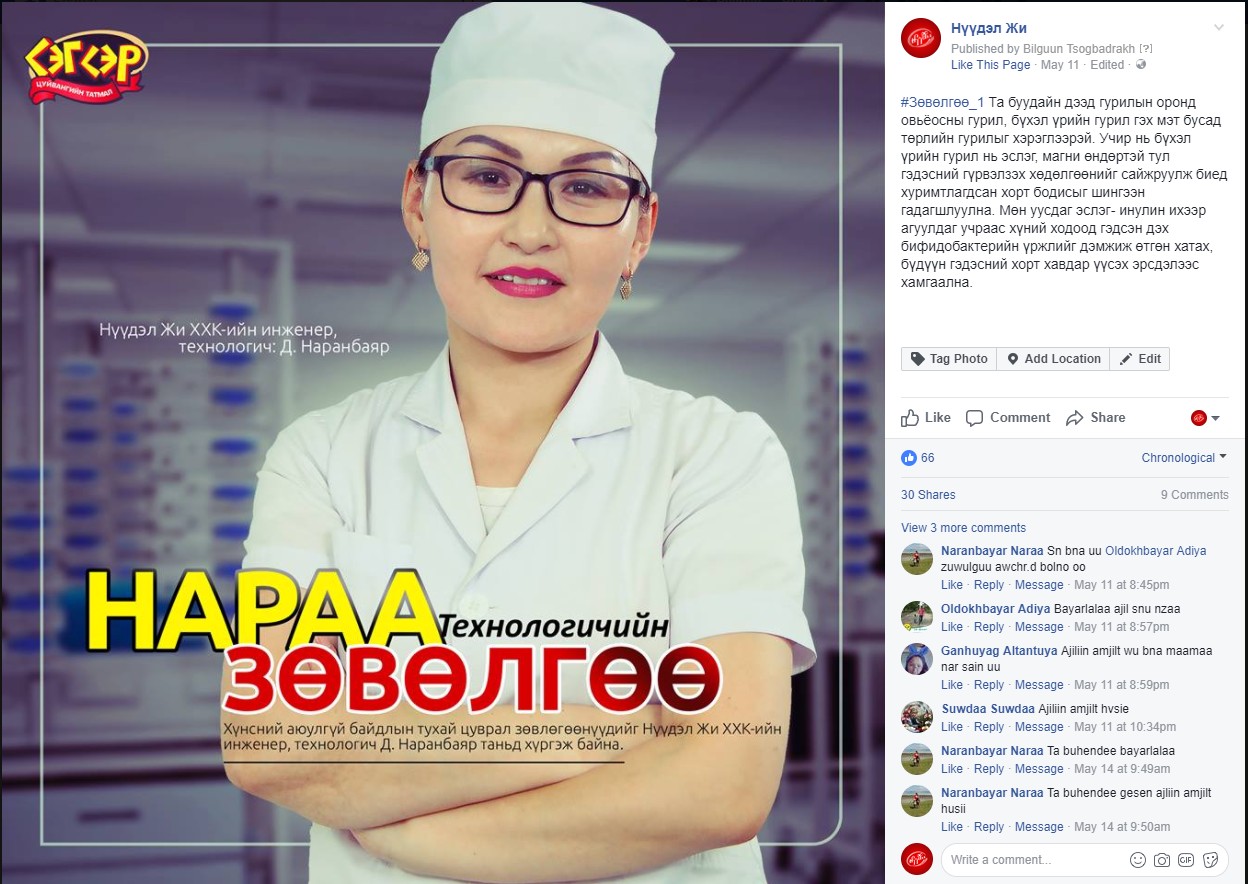The width and height of the screenshot is (1248, 884).
Task: Click the Нүүдэл Жи page profile logo
Action: 921,38
